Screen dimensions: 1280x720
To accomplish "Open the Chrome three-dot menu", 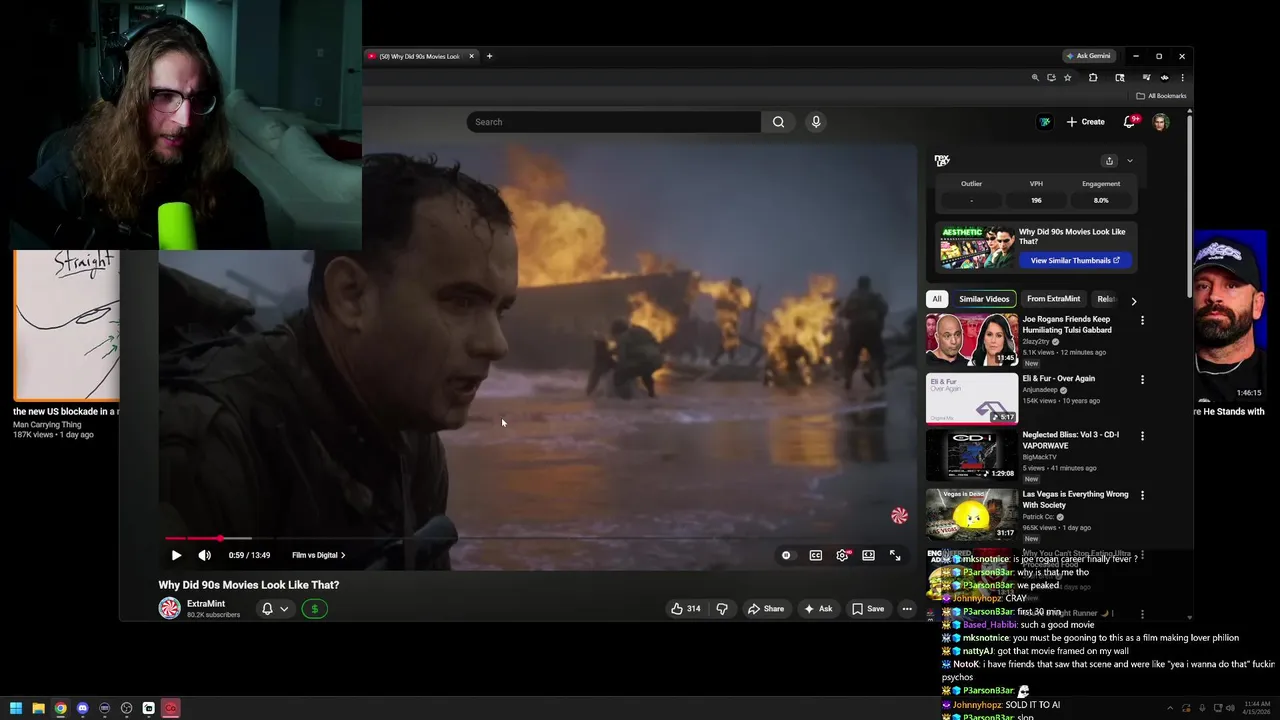I will point(1182,77).
